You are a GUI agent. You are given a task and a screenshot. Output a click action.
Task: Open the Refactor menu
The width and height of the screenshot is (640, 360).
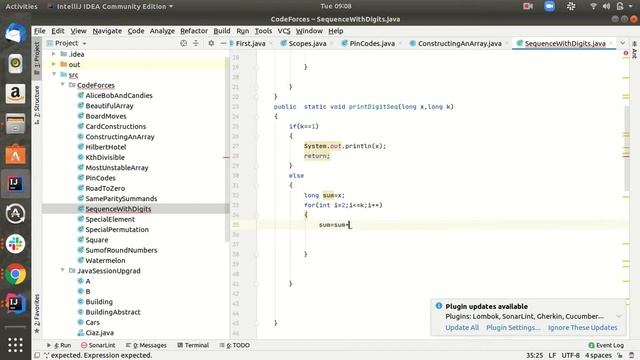click(194, 31)
